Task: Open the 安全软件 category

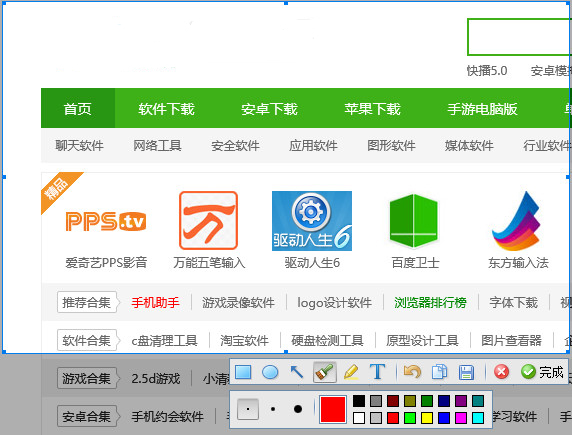Action: pos(235,146)
